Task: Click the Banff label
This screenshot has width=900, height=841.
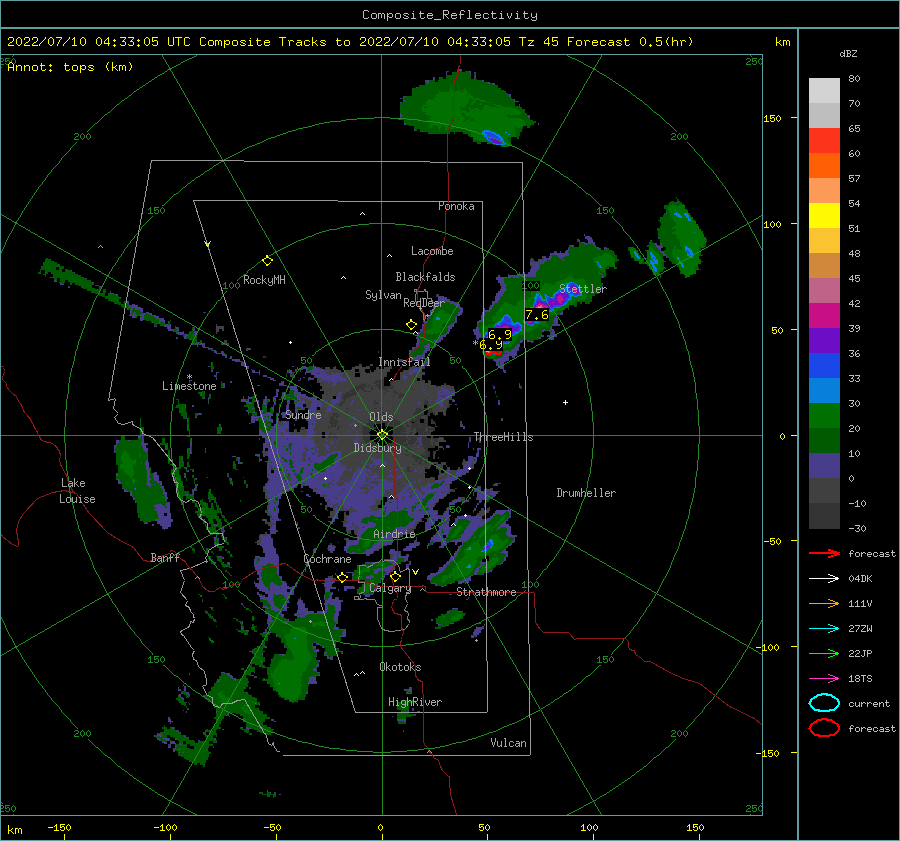Action: pyautogui.click(x=165, y=557)
